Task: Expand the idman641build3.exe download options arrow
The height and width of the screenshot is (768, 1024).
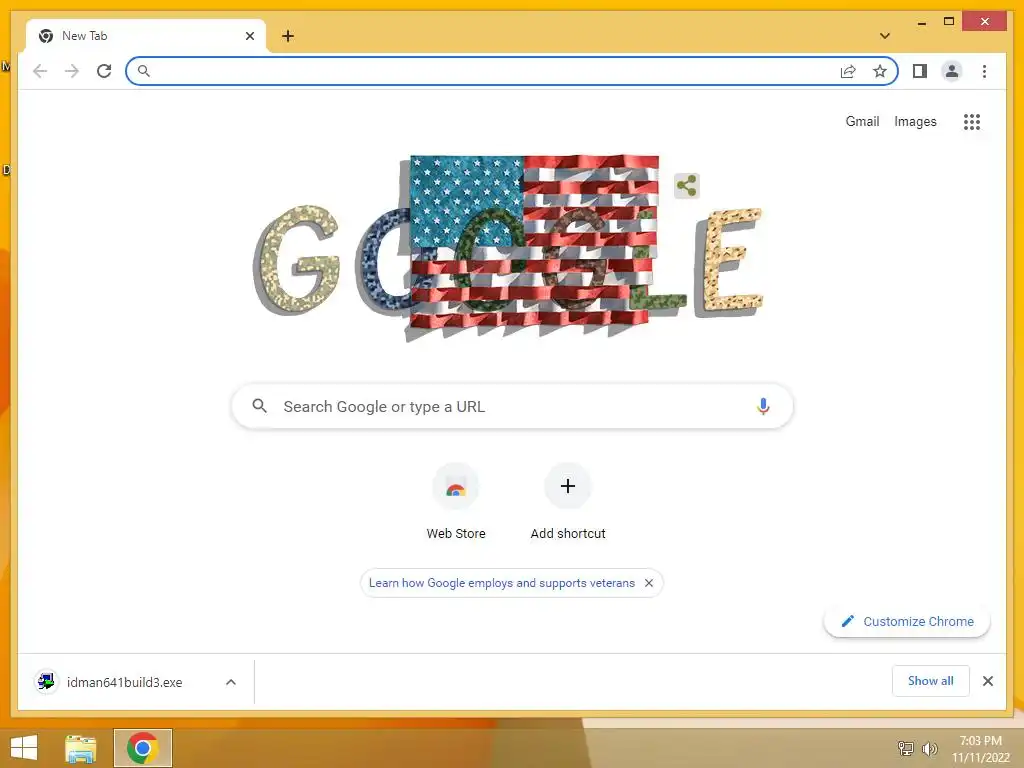Action: 231,682
